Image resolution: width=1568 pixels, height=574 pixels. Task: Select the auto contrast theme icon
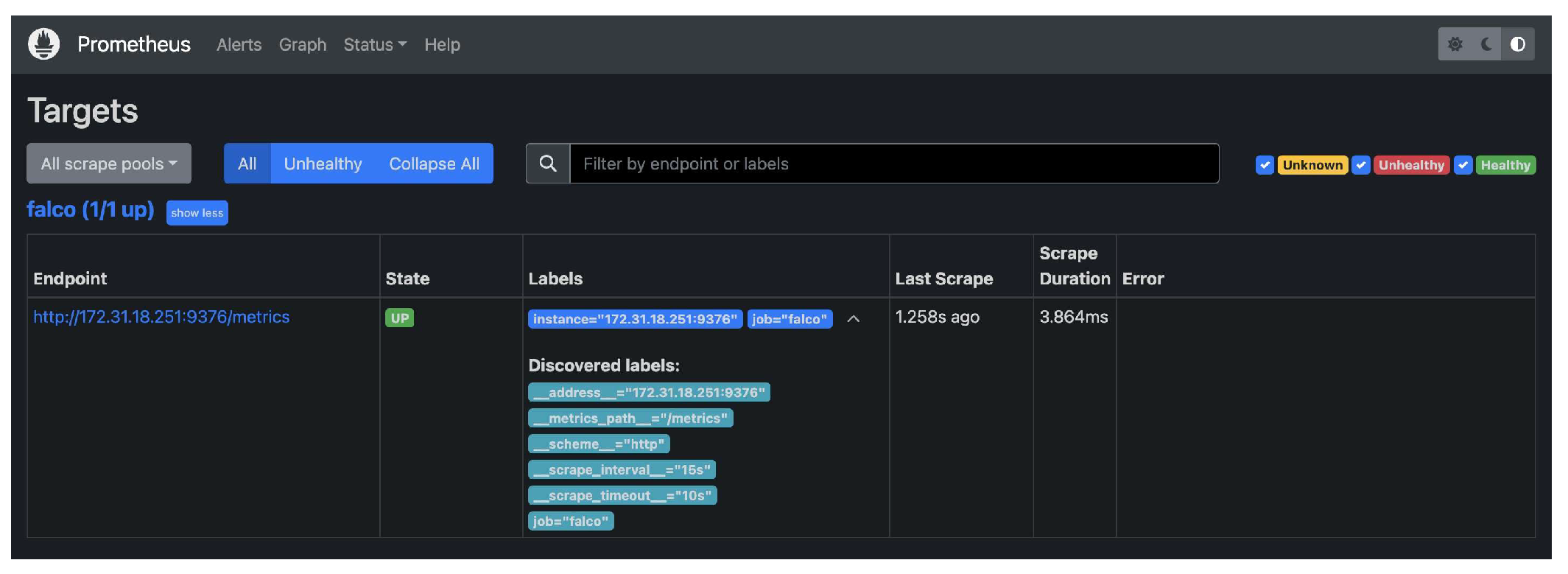[1518, 44]
